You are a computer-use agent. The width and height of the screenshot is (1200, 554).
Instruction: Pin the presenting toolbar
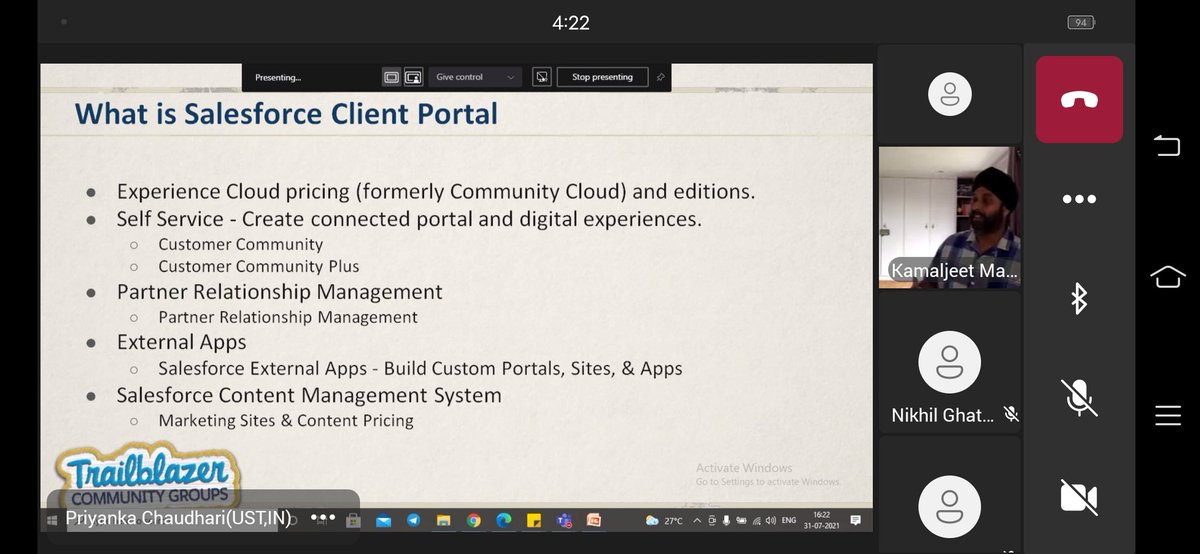point(661,77)
